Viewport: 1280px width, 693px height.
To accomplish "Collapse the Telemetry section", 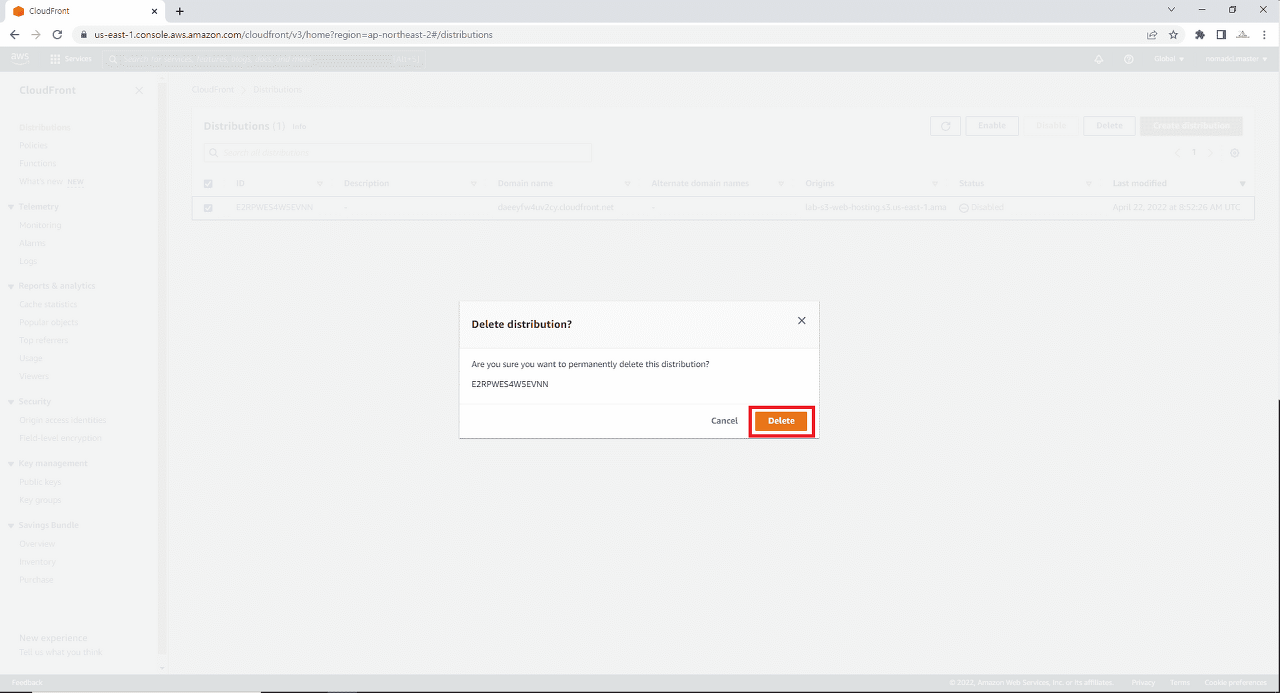I will [11, 207].
